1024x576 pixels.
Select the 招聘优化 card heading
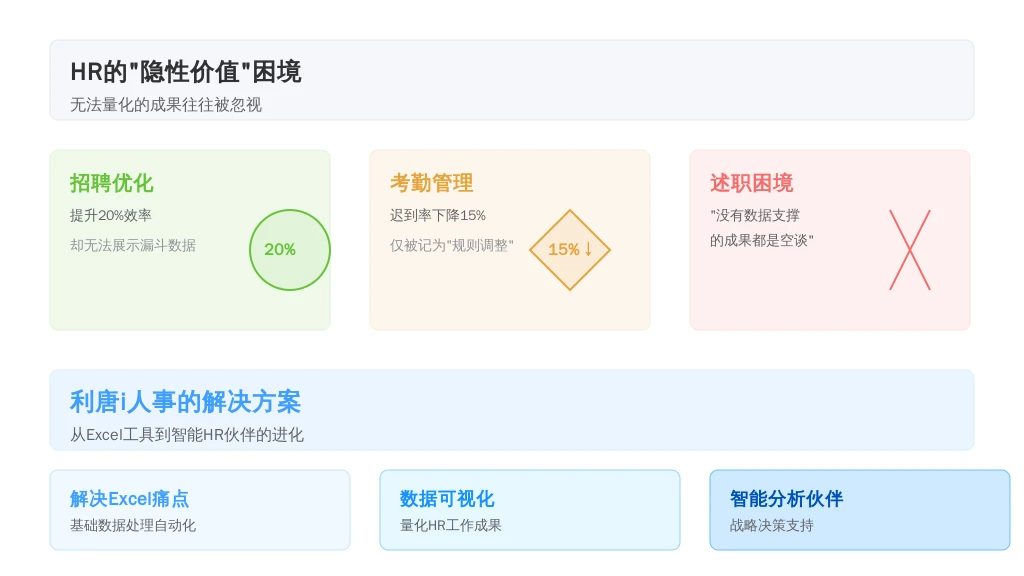coord(112,183)
